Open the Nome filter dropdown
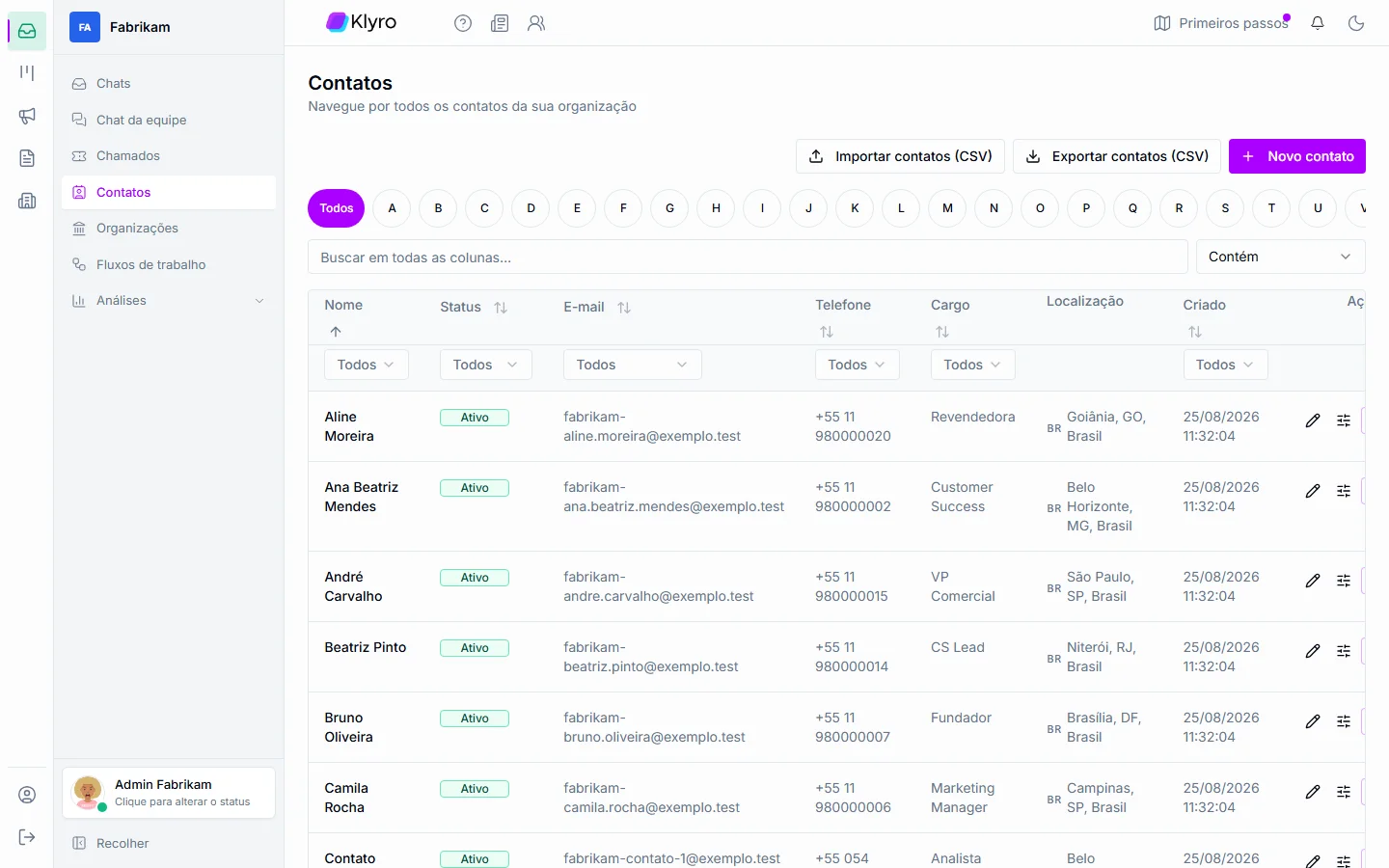 pyautogui.click(x=367, y=365)
